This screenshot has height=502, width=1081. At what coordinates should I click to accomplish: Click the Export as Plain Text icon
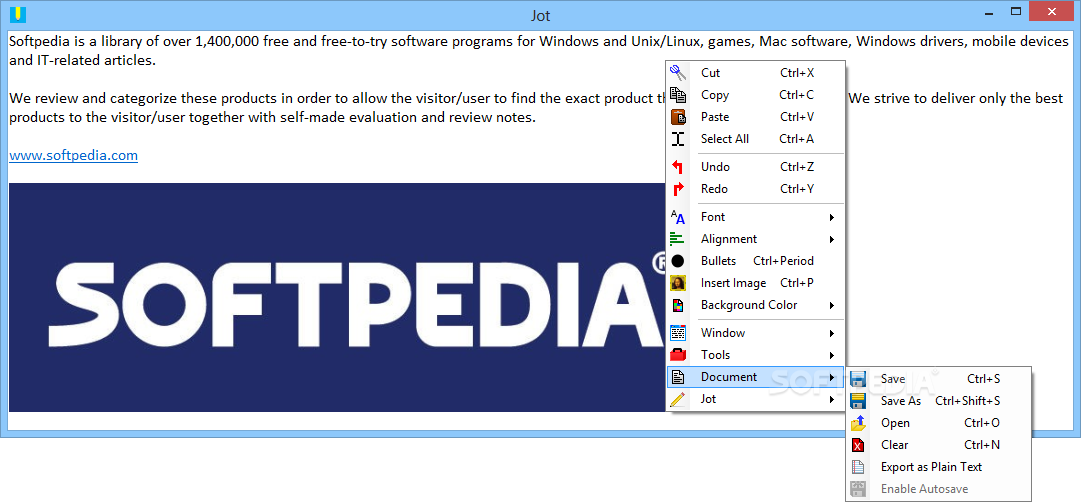tap(858, 467)
